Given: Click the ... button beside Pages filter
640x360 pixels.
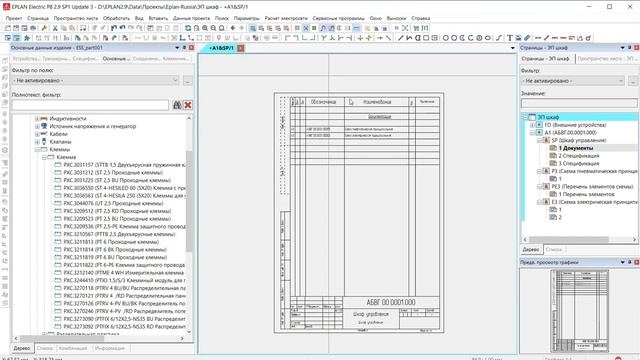Looking at the screenshot, I should (x=633, y=81).
